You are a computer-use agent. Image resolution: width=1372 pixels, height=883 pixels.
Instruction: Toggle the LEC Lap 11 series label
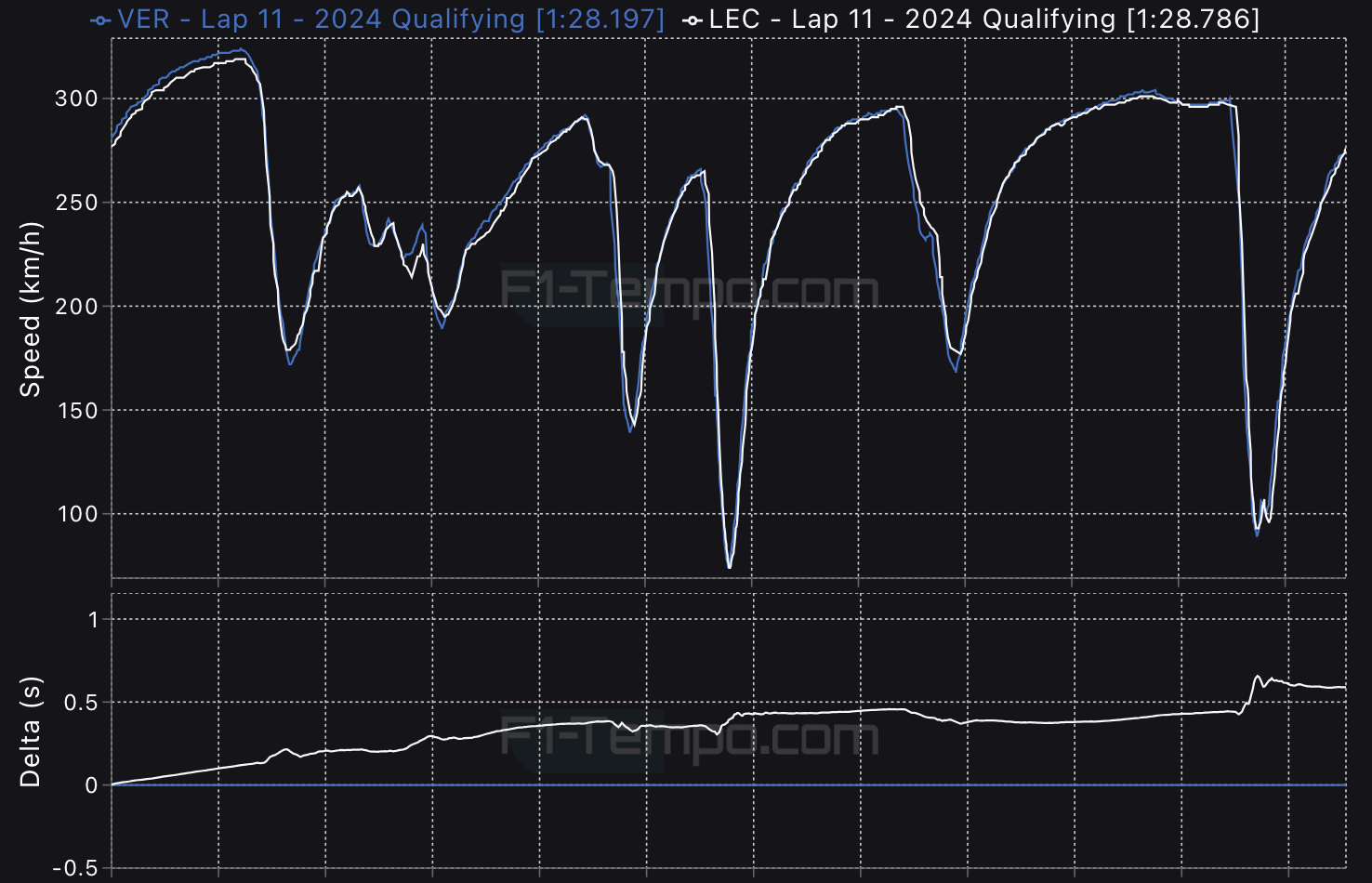point(911,20)
